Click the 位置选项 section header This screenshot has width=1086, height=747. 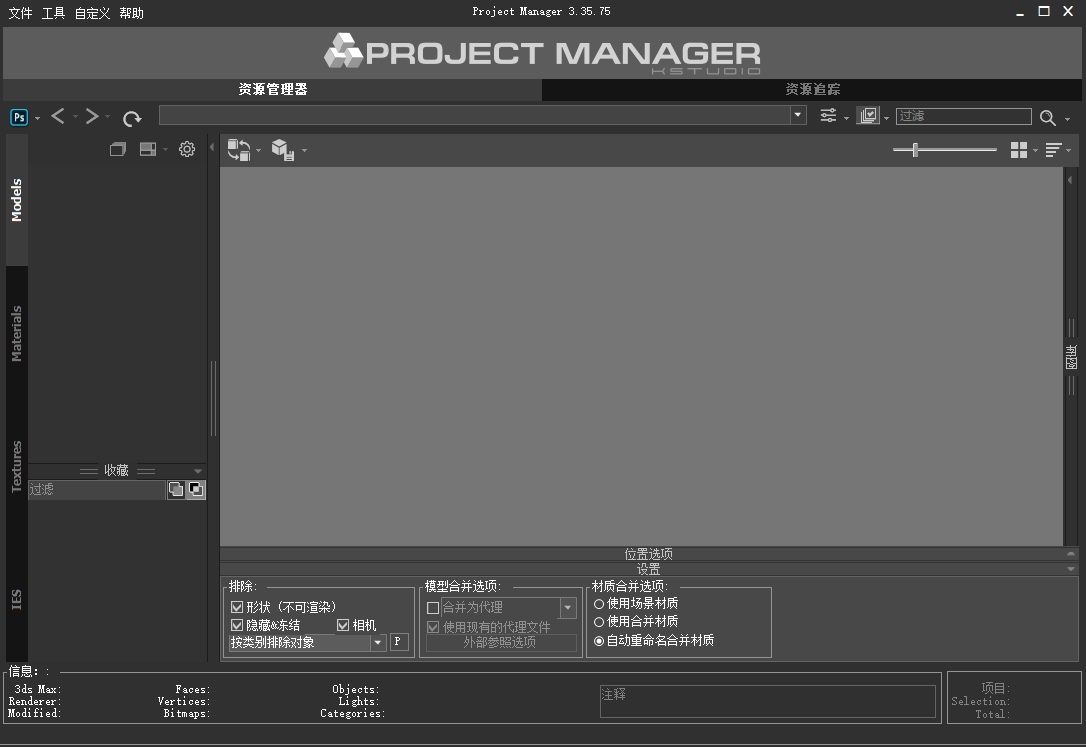point(648,554)
